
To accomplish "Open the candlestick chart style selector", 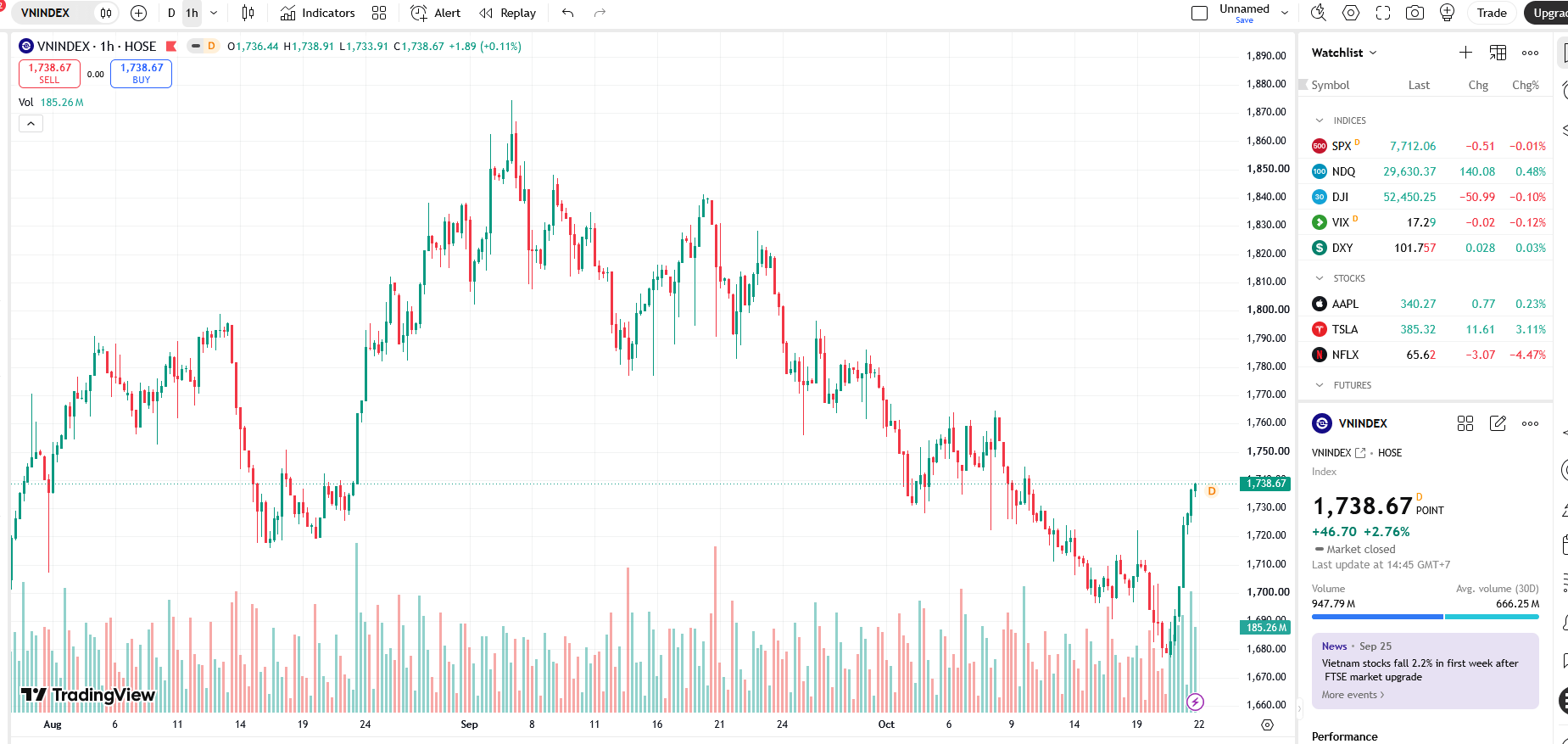I will click(248, 13).
